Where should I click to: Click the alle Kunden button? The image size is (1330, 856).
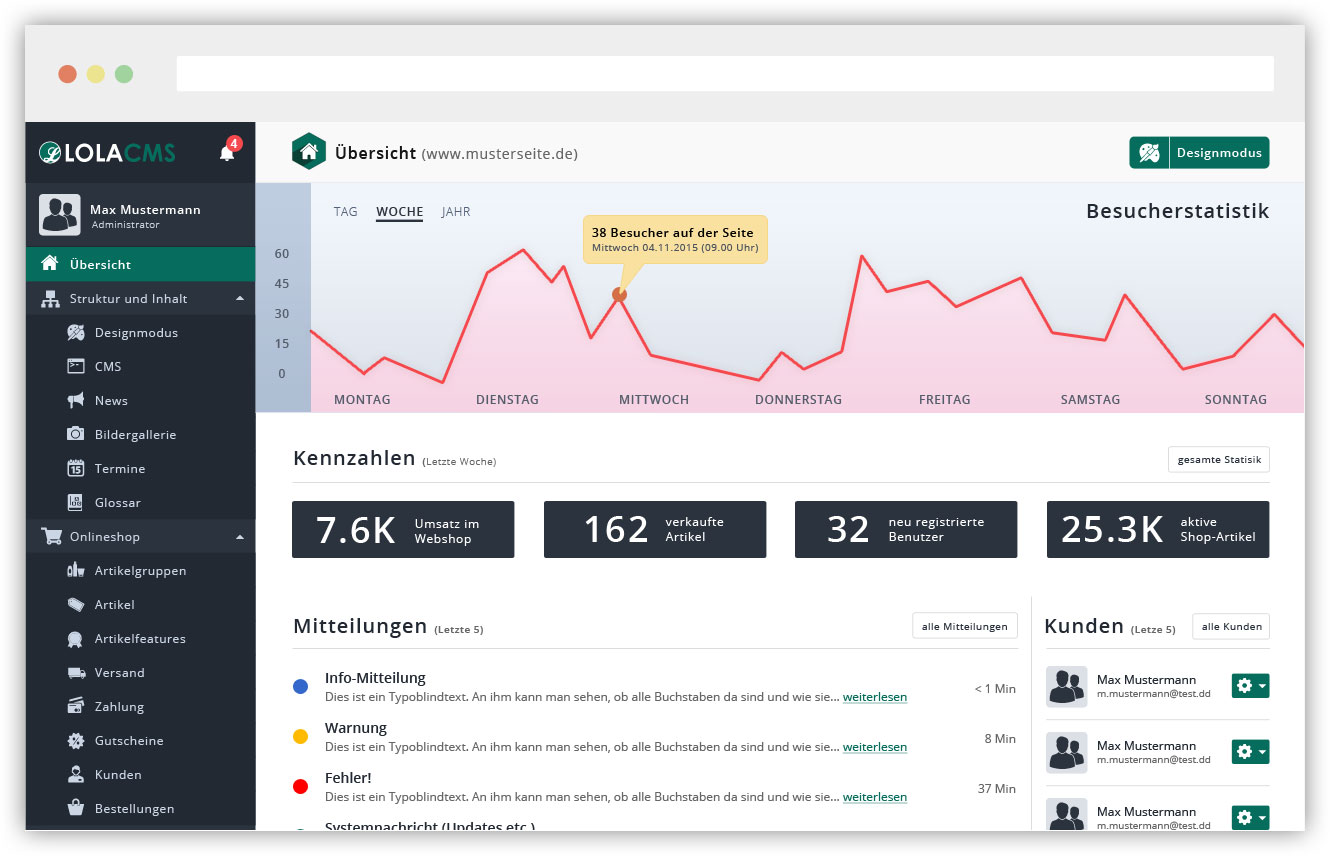click(1231, 626)
